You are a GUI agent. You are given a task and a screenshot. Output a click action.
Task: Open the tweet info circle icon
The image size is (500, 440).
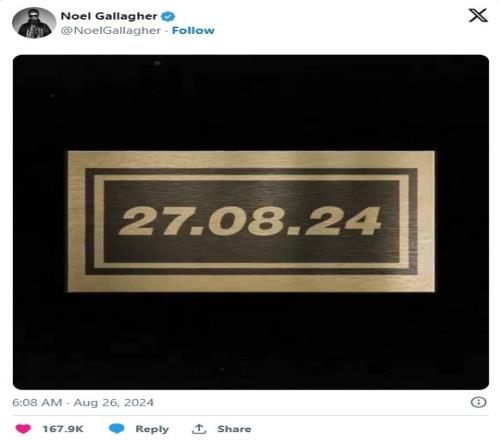click(478, 402)
